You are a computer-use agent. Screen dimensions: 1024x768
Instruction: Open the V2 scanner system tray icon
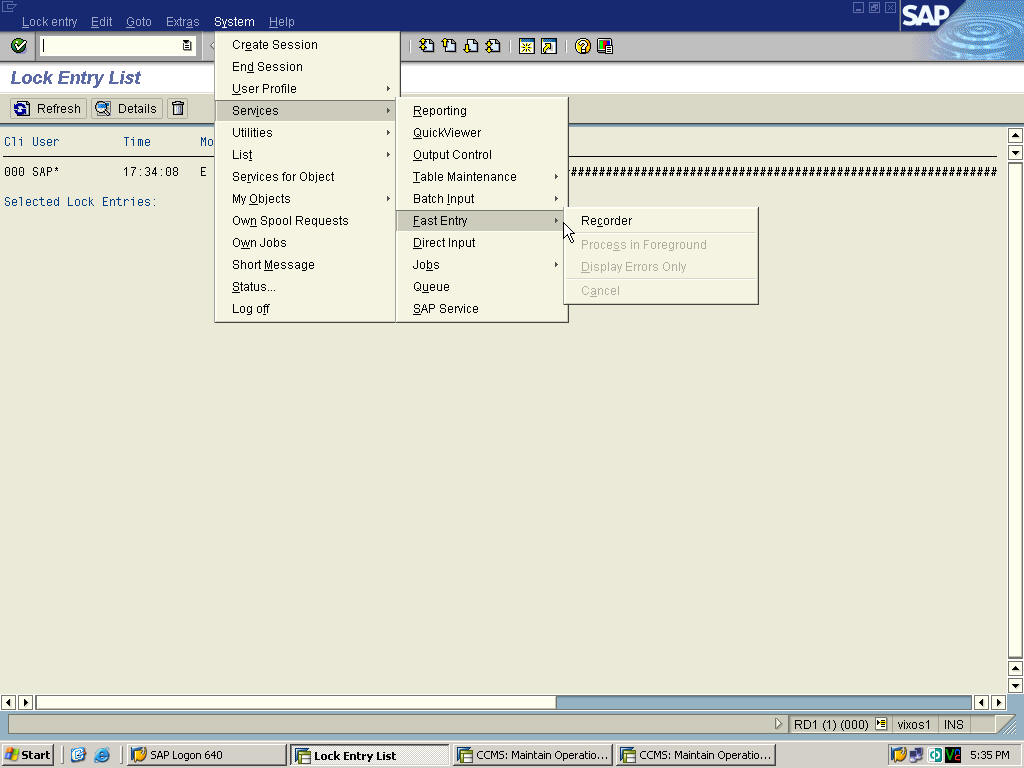(x=952, y=754)
